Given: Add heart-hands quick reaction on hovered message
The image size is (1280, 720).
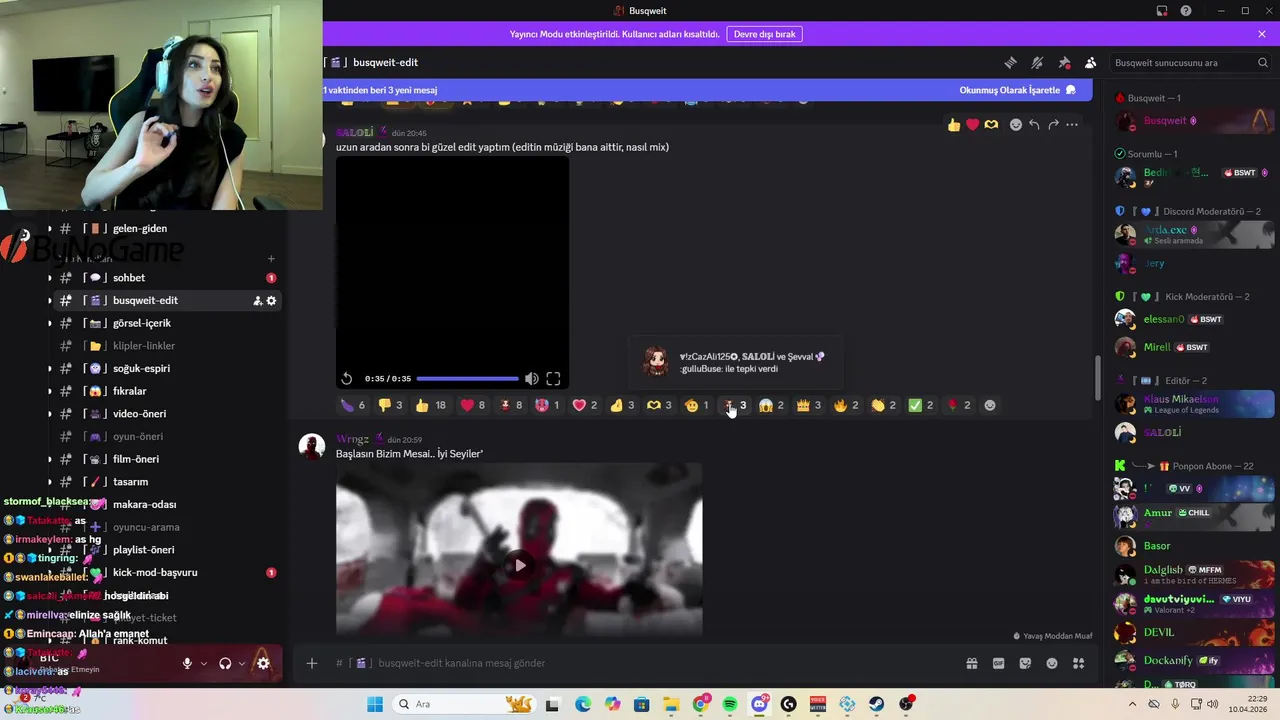Looking at the screenshot, I should pos(991,125).
